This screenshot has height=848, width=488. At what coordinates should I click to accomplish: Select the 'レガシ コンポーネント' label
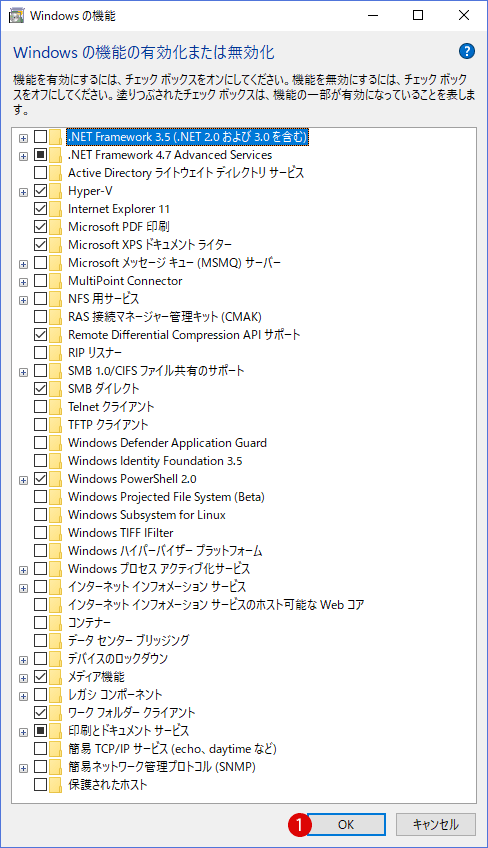tap(115, 694)
